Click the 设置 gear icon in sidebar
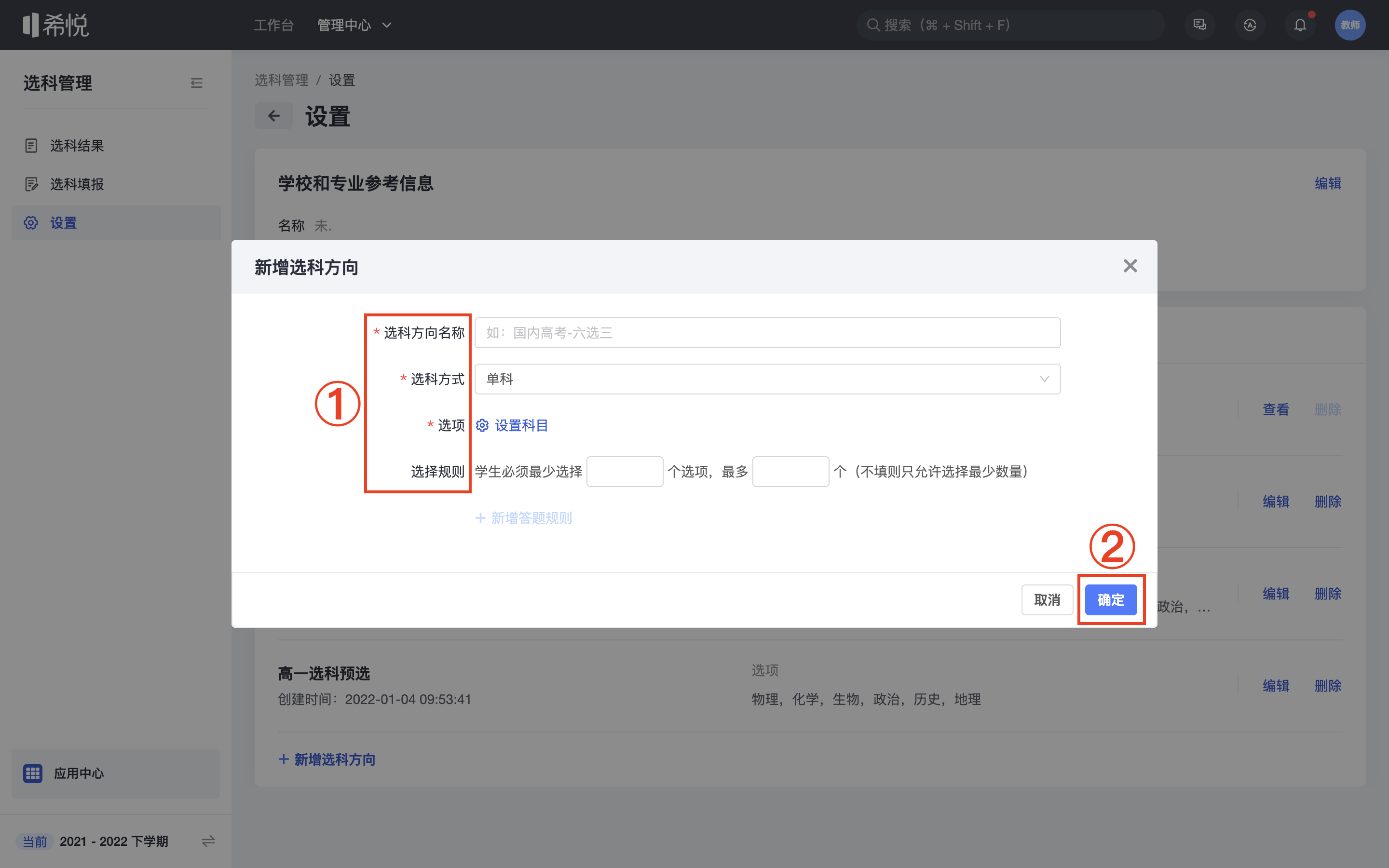1389x868 pixels. coord(31,223)
